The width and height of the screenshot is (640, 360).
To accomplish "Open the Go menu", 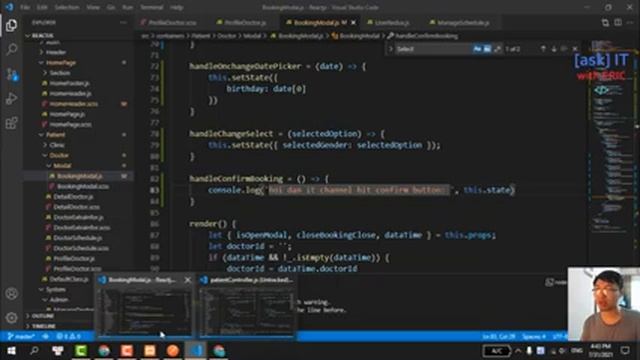I will click(111, 7).
